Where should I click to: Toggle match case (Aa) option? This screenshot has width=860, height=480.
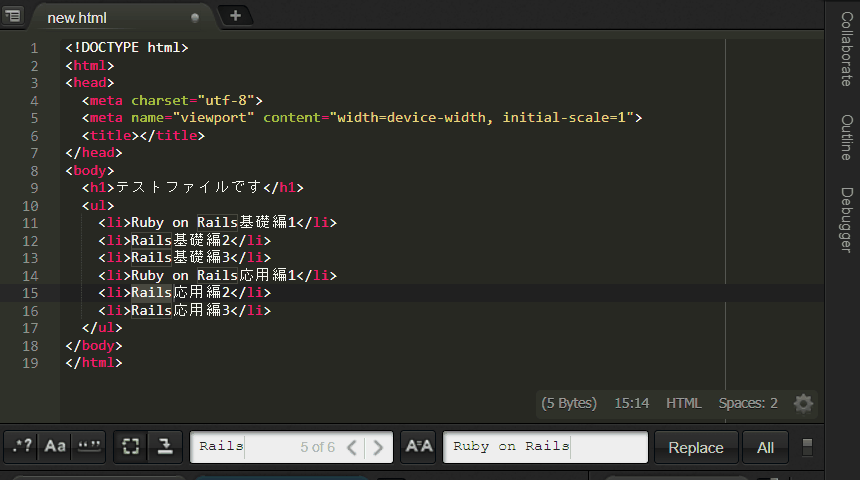[x=55, y=447]
